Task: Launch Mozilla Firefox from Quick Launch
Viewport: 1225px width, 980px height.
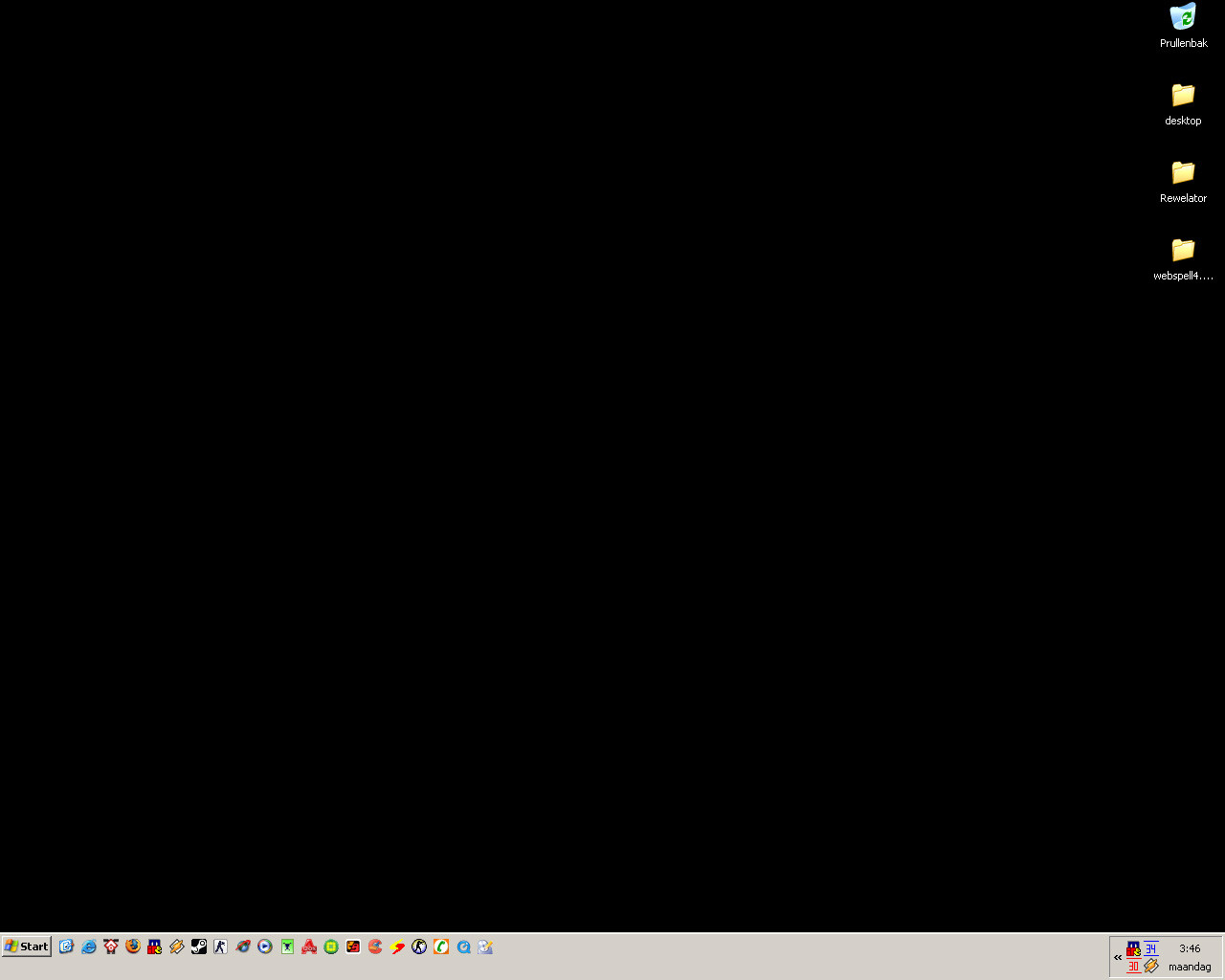Action: 133,947
